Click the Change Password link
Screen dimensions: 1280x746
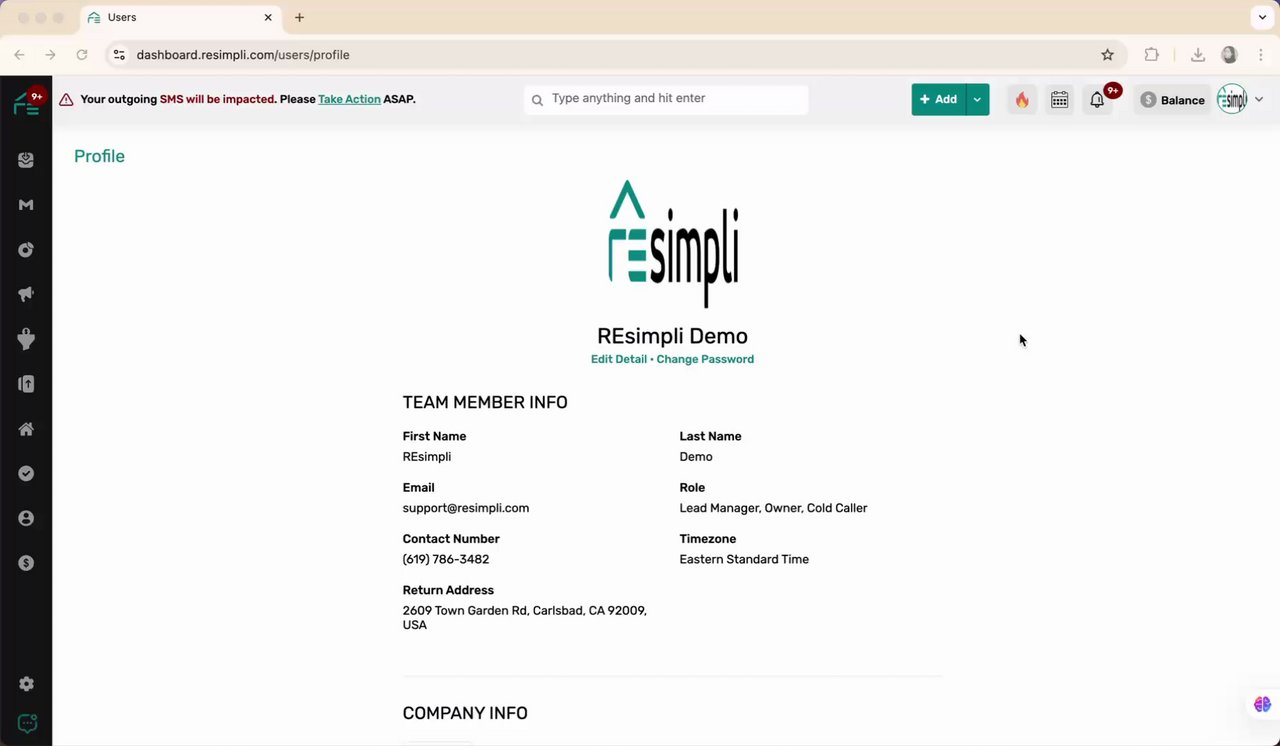(x=705, y=359)
